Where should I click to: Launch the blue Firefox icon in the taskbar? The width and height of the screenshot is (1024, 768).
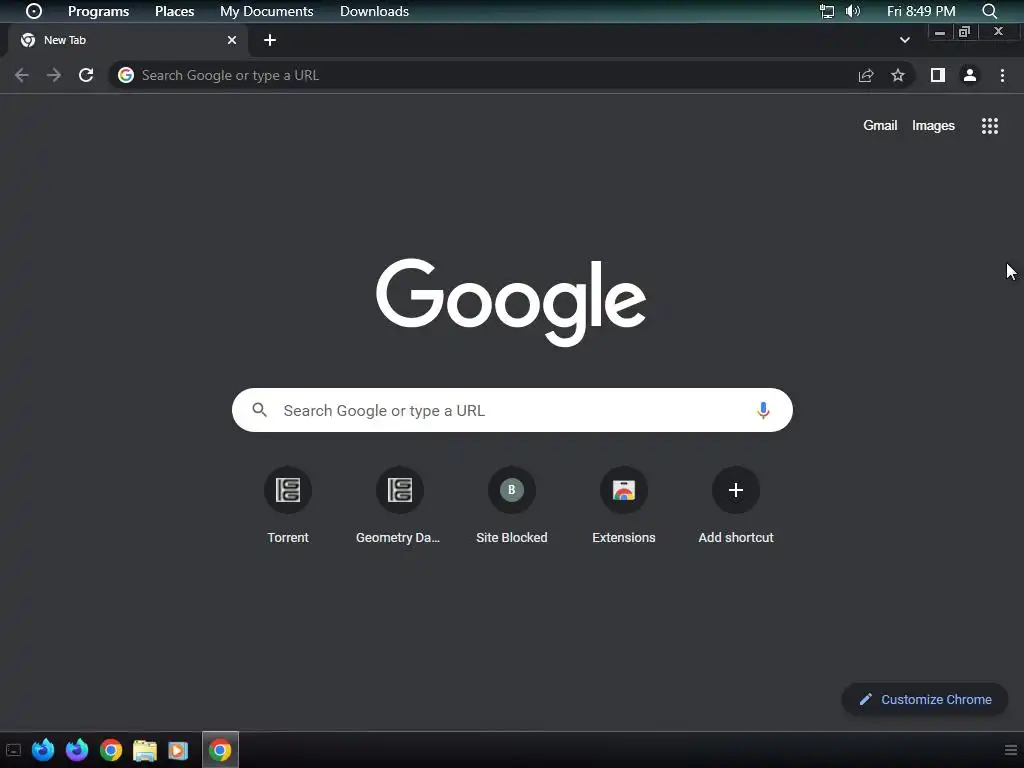[x=43, y=750]
